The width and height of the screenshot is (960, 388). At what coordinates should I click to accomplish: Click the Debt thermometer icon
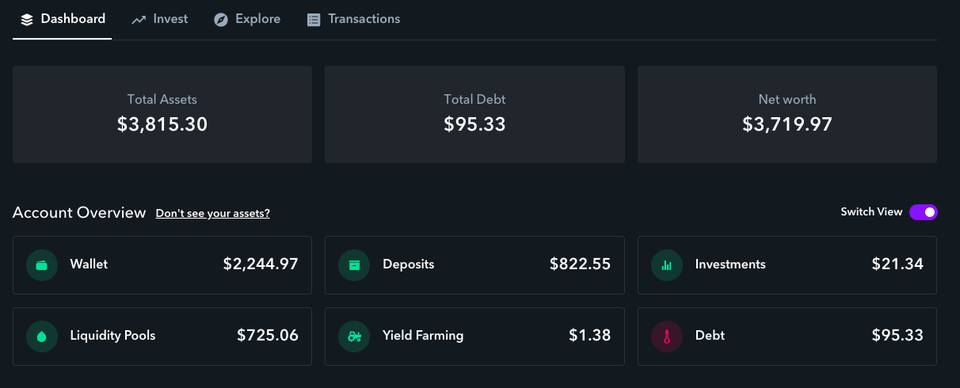click(667, 336)
